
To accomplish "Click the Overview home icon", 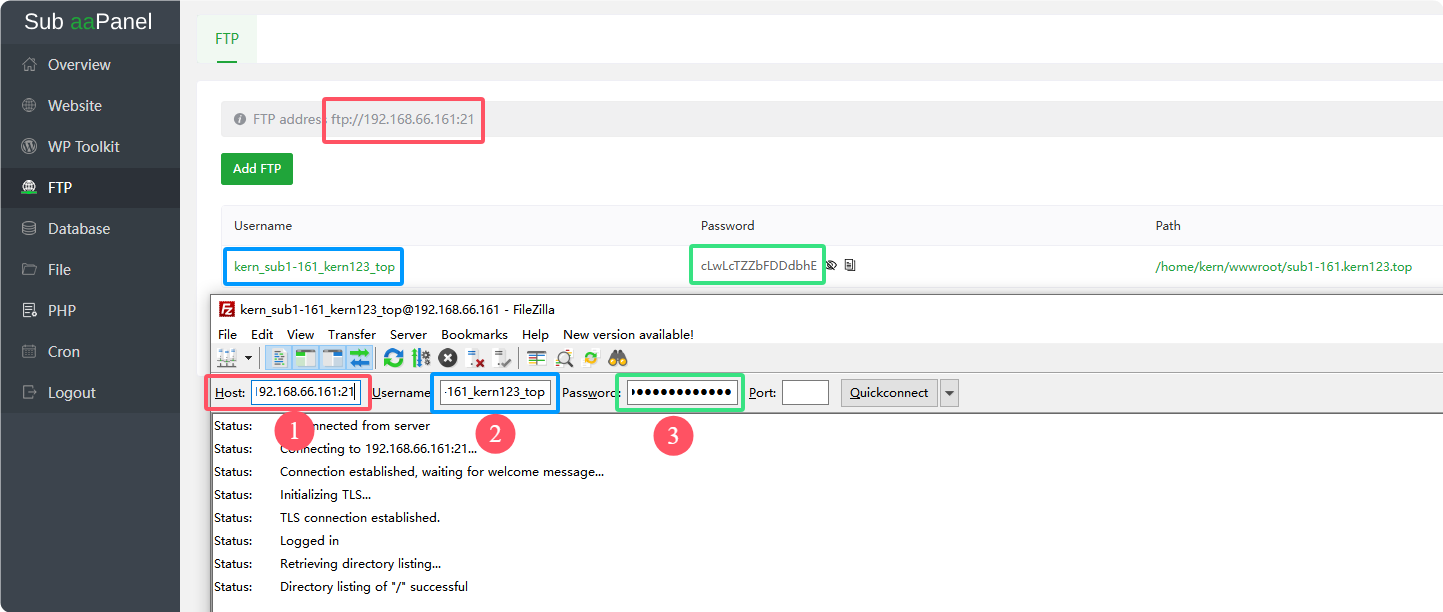I will (x=29, y=64).
